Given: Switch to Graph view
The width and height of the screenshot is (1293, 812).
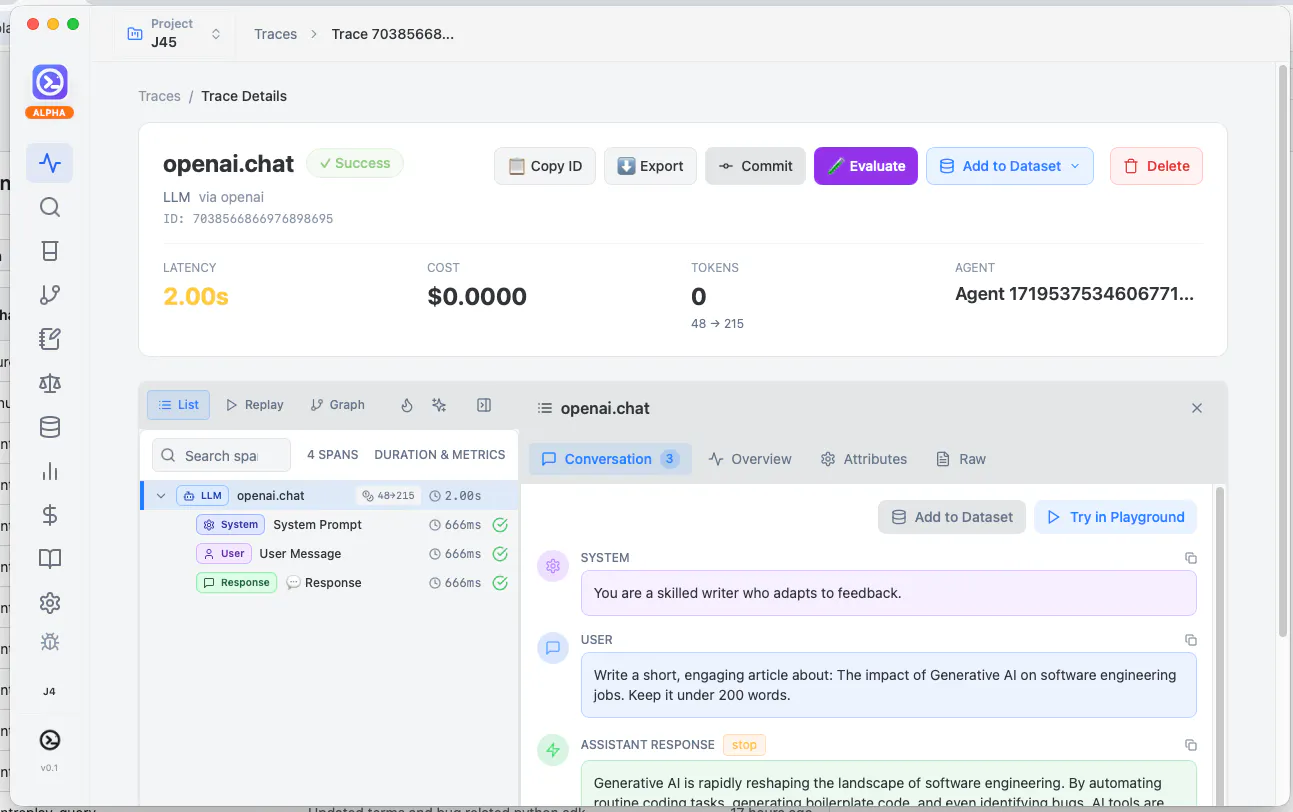Looking at the screenshot, I should coord(338,405).
